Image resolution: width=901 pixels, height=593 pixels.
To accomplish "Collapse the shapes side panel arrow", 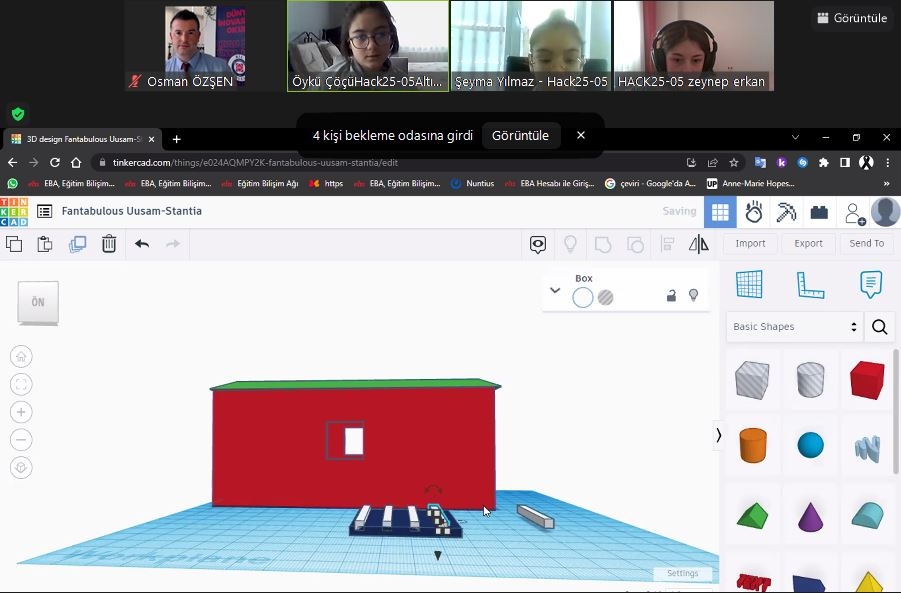I will click(718, 435).
